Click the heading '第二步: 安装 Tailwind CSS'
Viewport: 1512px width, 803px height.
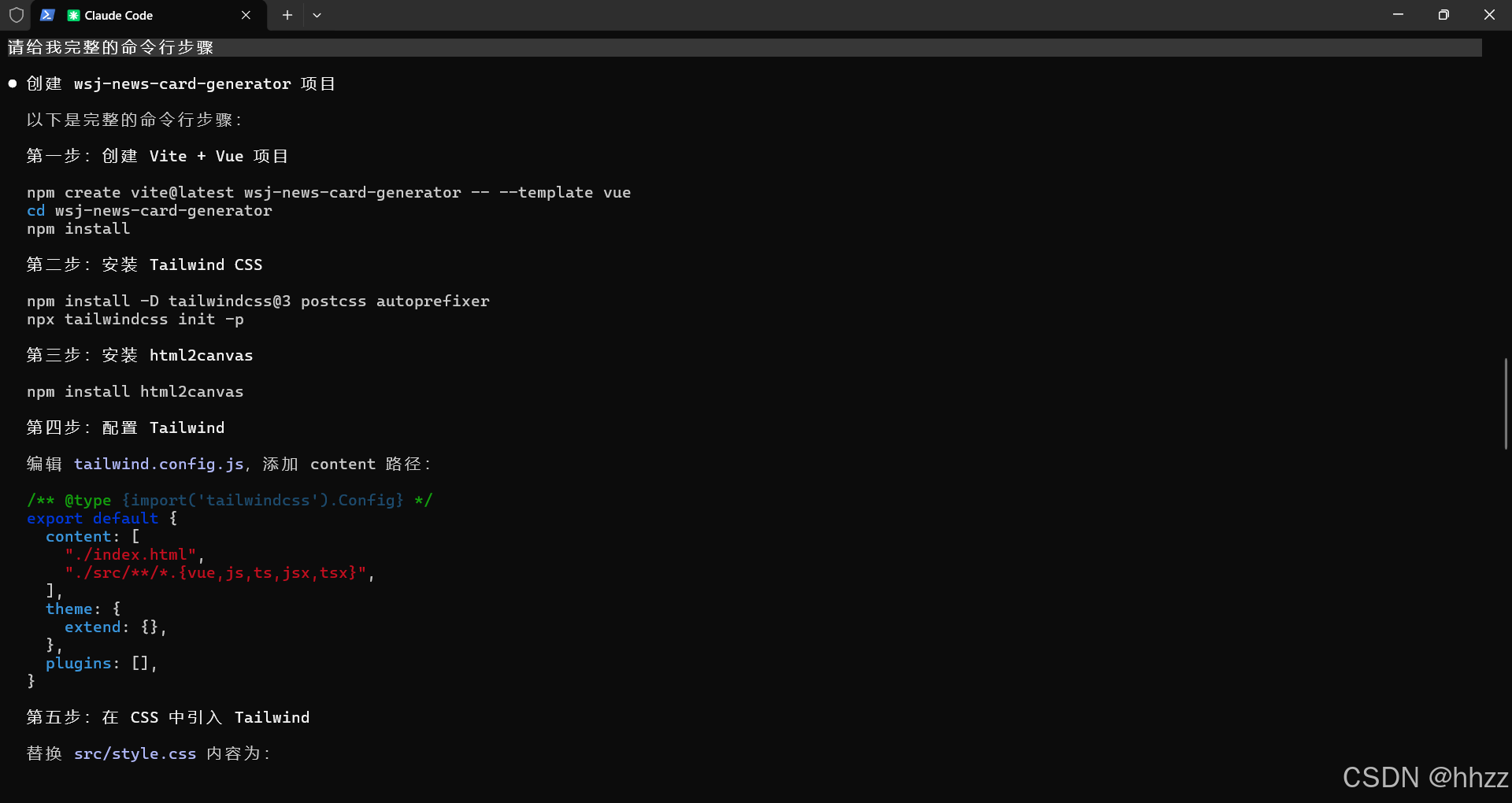(145, 265)
